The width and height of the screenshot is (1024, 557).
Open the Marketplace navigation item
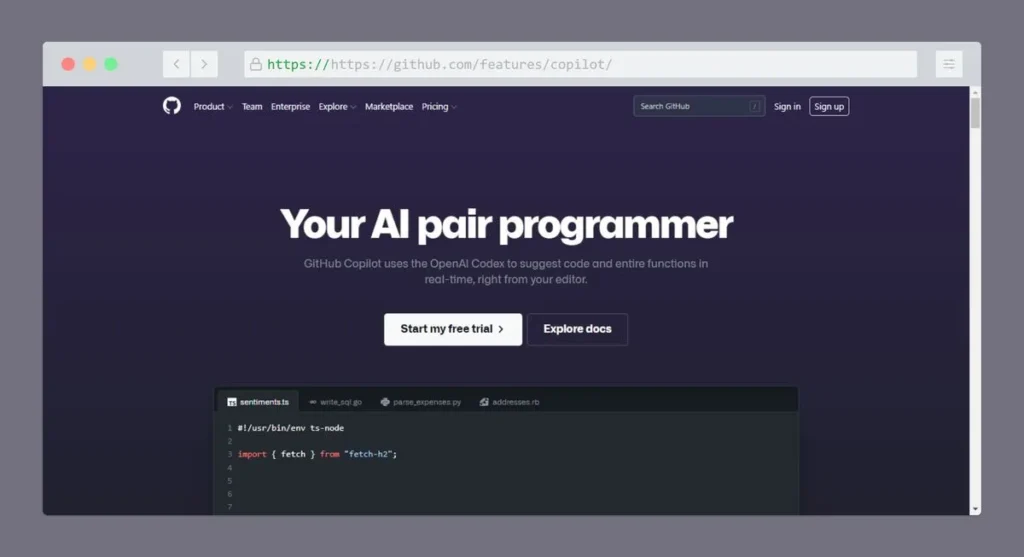click(x=389, y=107)
